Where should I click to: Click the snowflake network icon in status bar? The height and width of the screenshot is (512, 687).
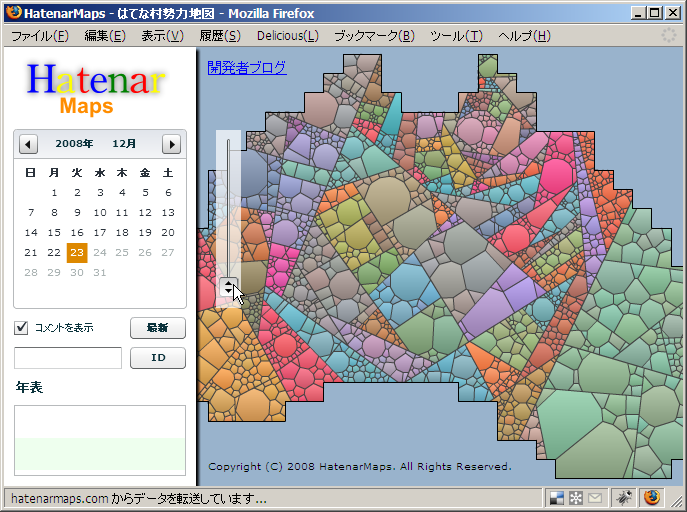[576, 498]
